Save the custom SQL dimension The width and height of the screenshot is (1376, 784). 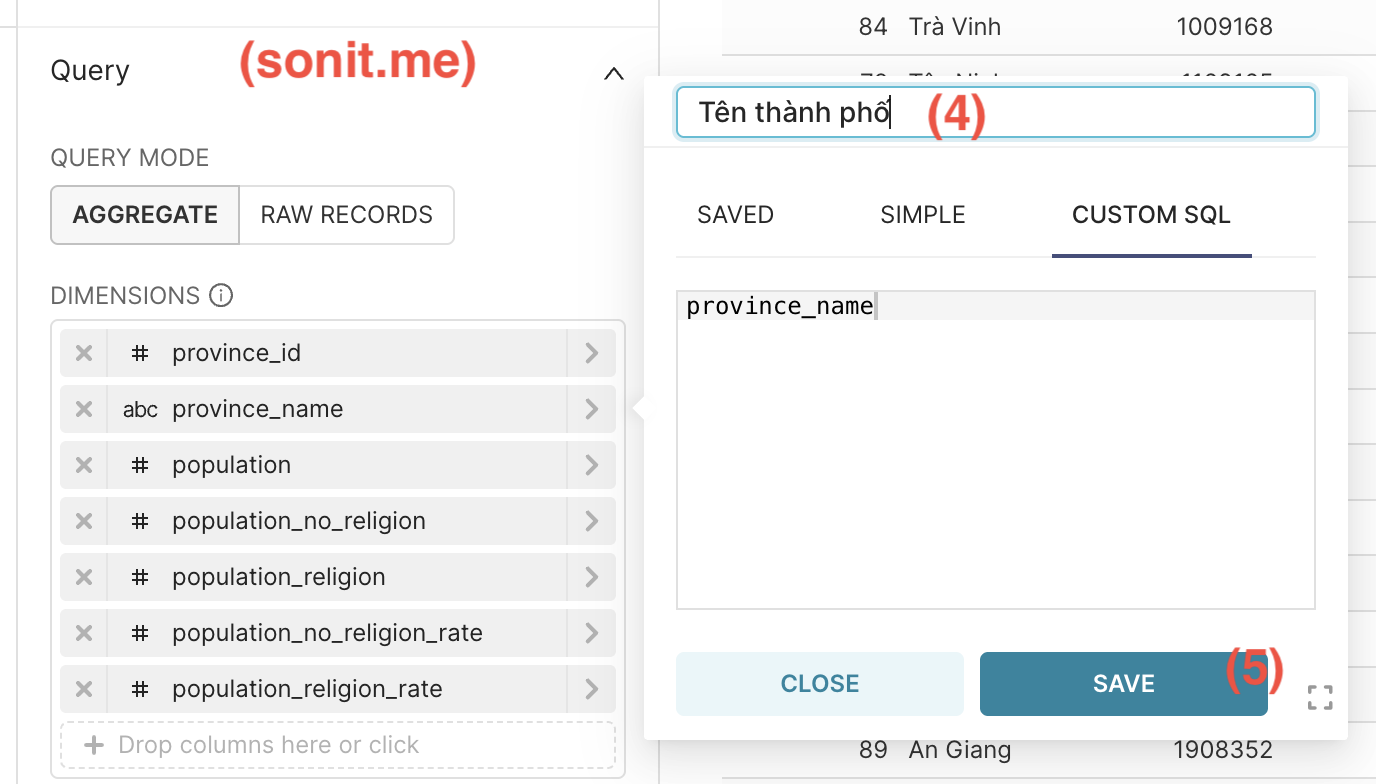pyautogui.click(x=1123, y=683)
